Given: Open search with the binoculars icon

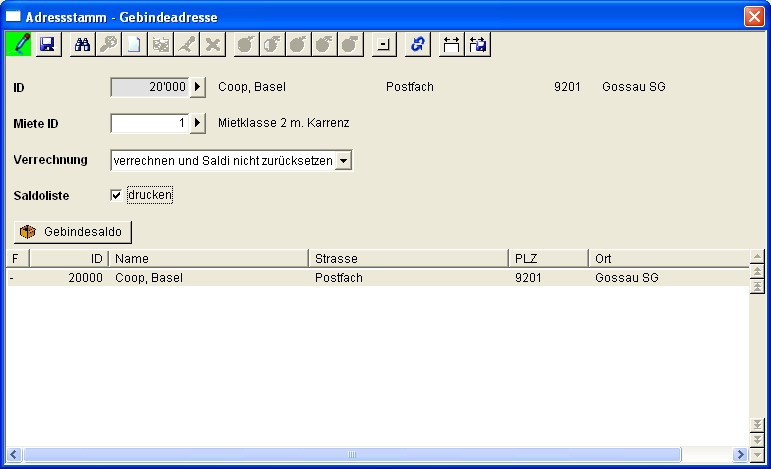Looking at the screenshot, I should point(82,45).
